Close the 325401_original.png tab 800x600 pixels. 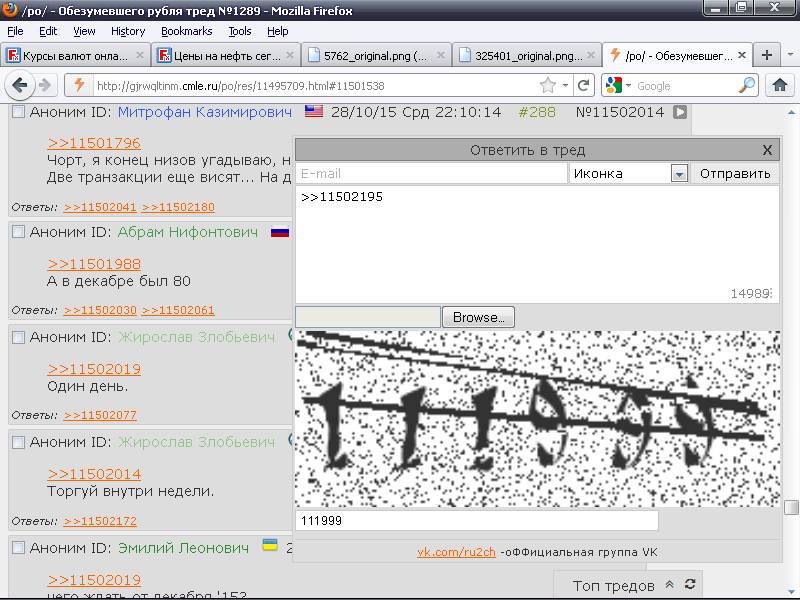(591, 55)
